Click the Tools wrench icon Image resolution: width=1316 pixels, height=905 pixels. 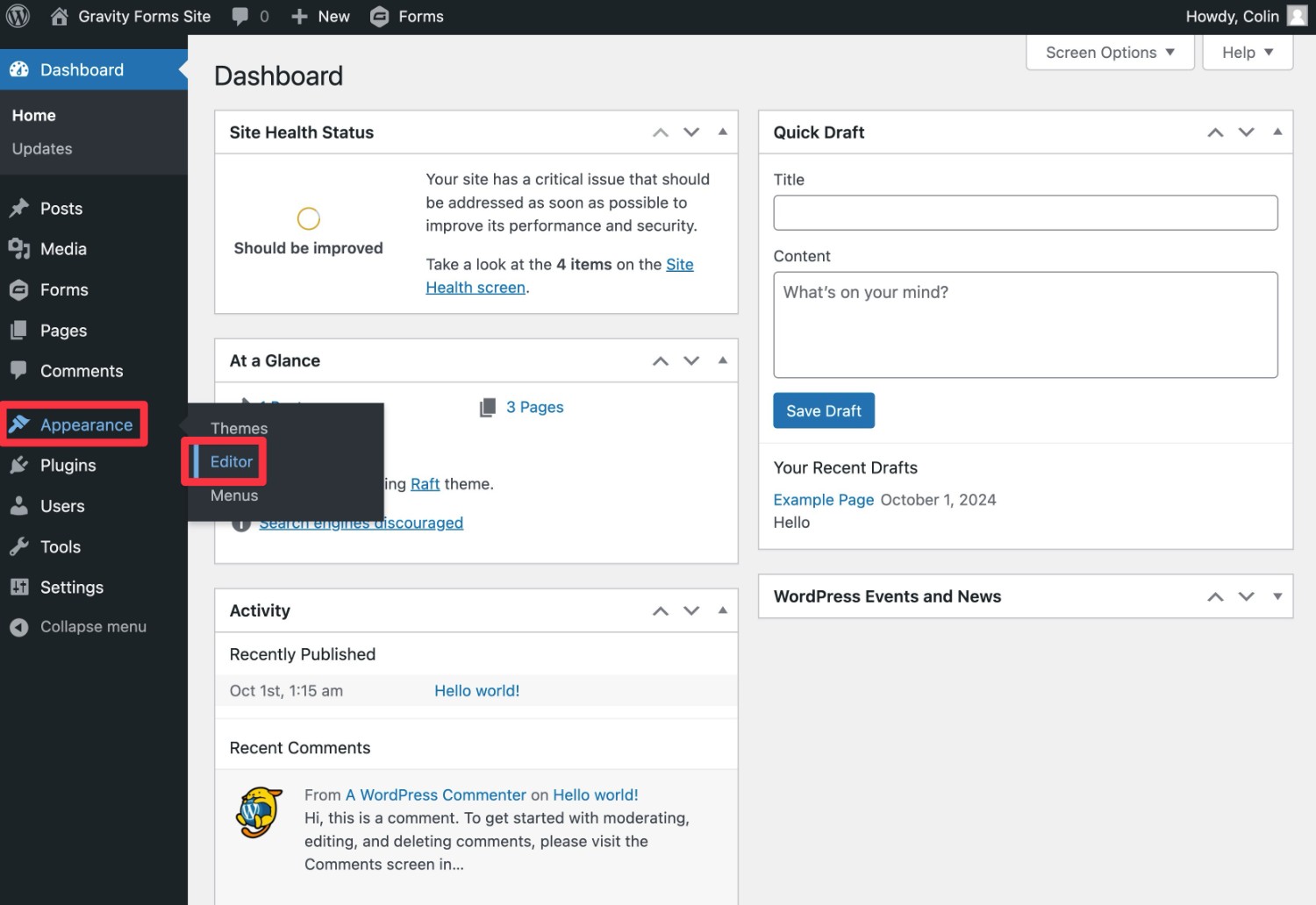pos(19,546)
